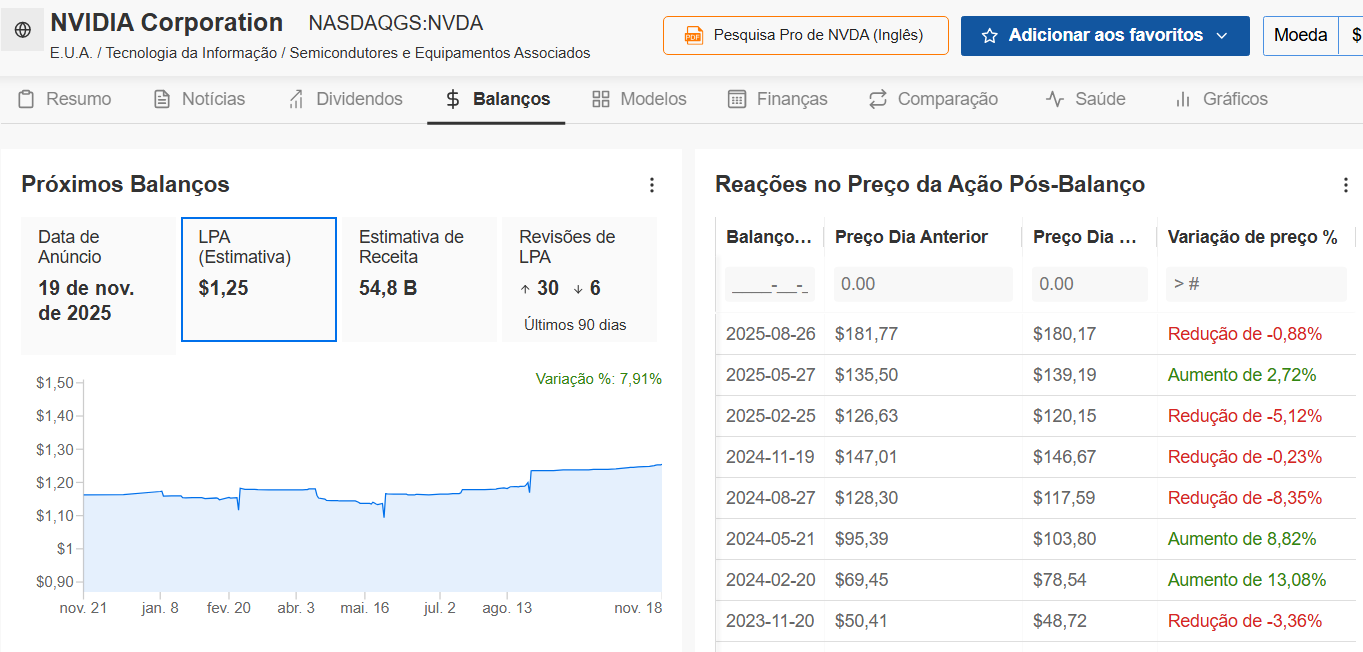Click the Variação de preço % filter field

1255,284
